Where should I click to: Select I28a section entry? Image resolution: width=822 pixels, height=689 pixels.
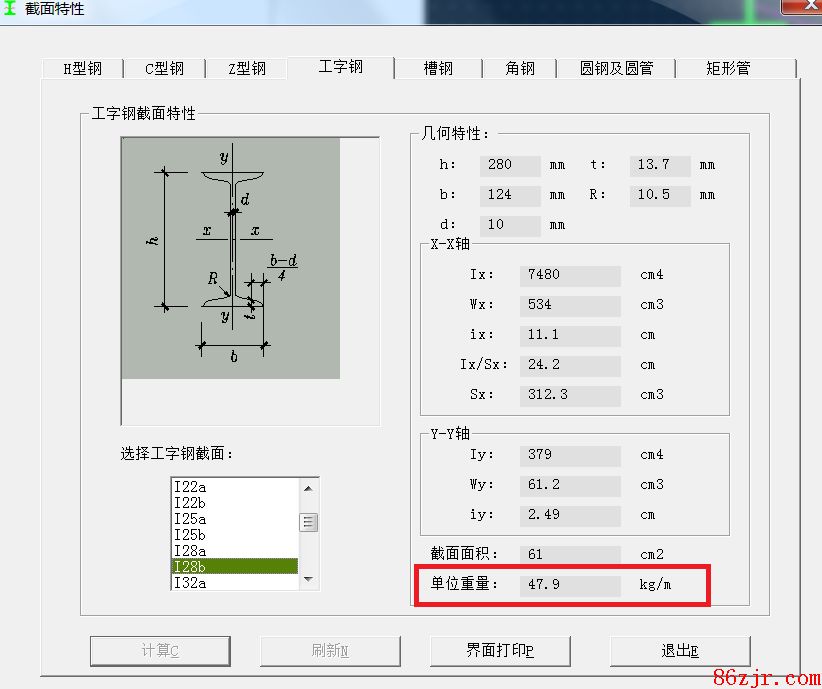tap(234, 551)
